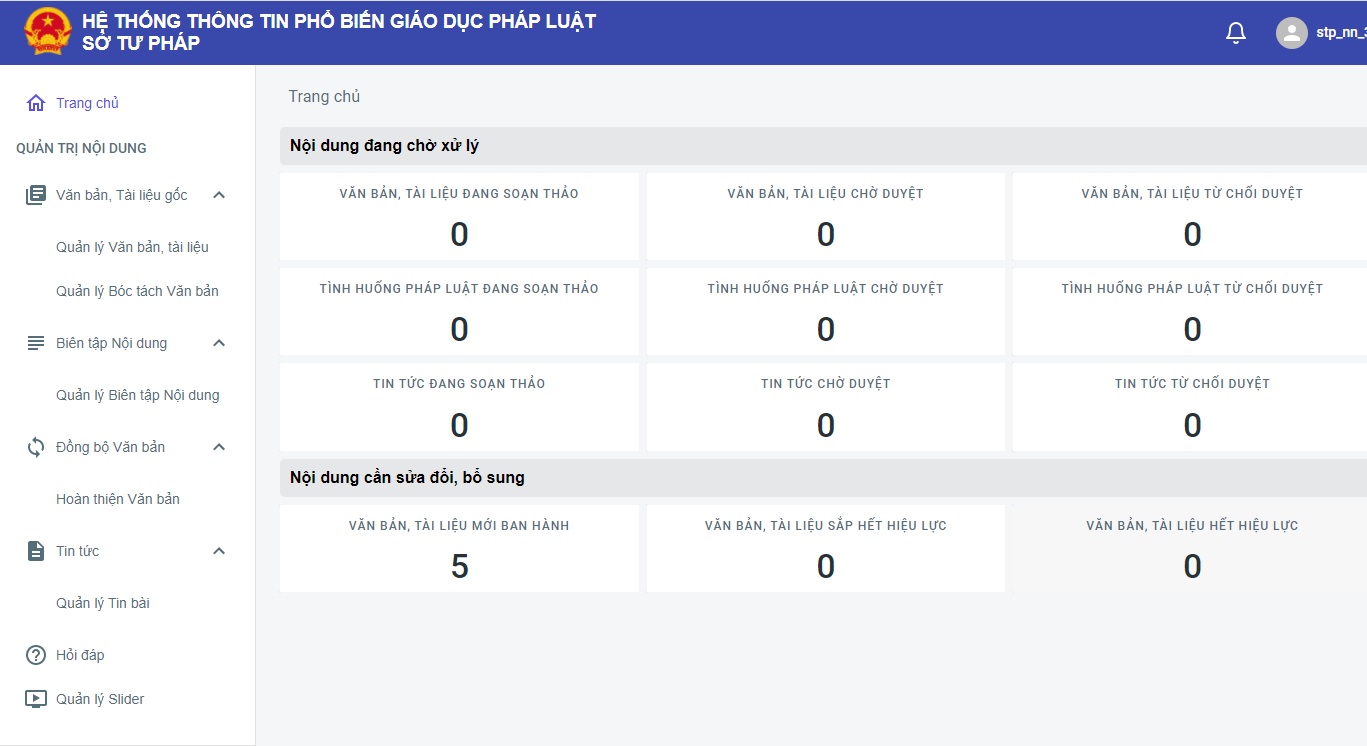Click the Biên tập Nội dung icon
1367x746 pixels.
36,343
